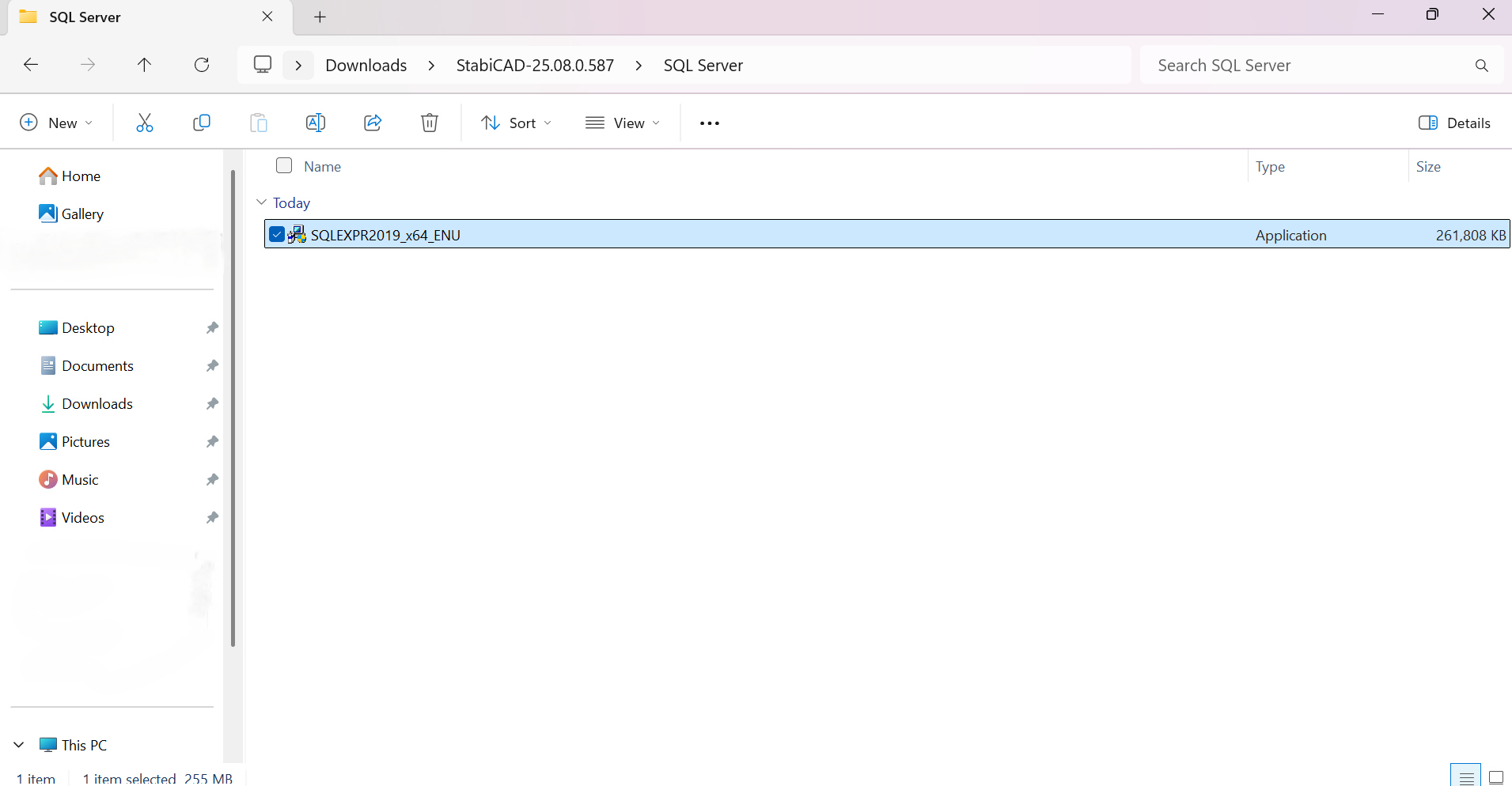Uncheck the SQLEXPR2019_x64_ENU file checkbox
The height and width of the screenshot is (786, 1512).
tap(277, 234)
